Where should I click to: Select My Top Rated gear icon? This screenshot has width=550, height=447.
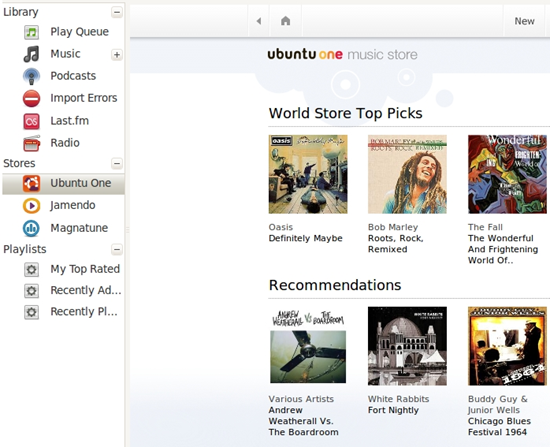(32, 269)
